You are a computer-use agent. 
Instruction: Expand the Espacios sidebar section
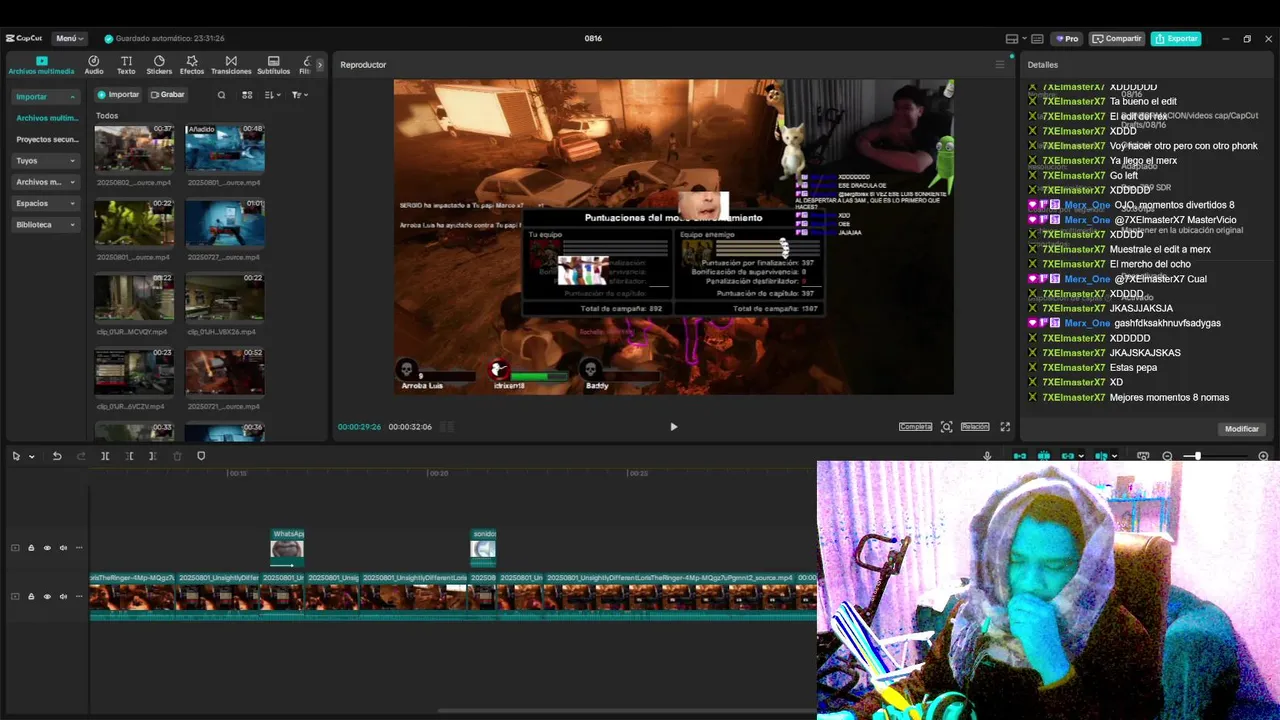coord(46,204)
